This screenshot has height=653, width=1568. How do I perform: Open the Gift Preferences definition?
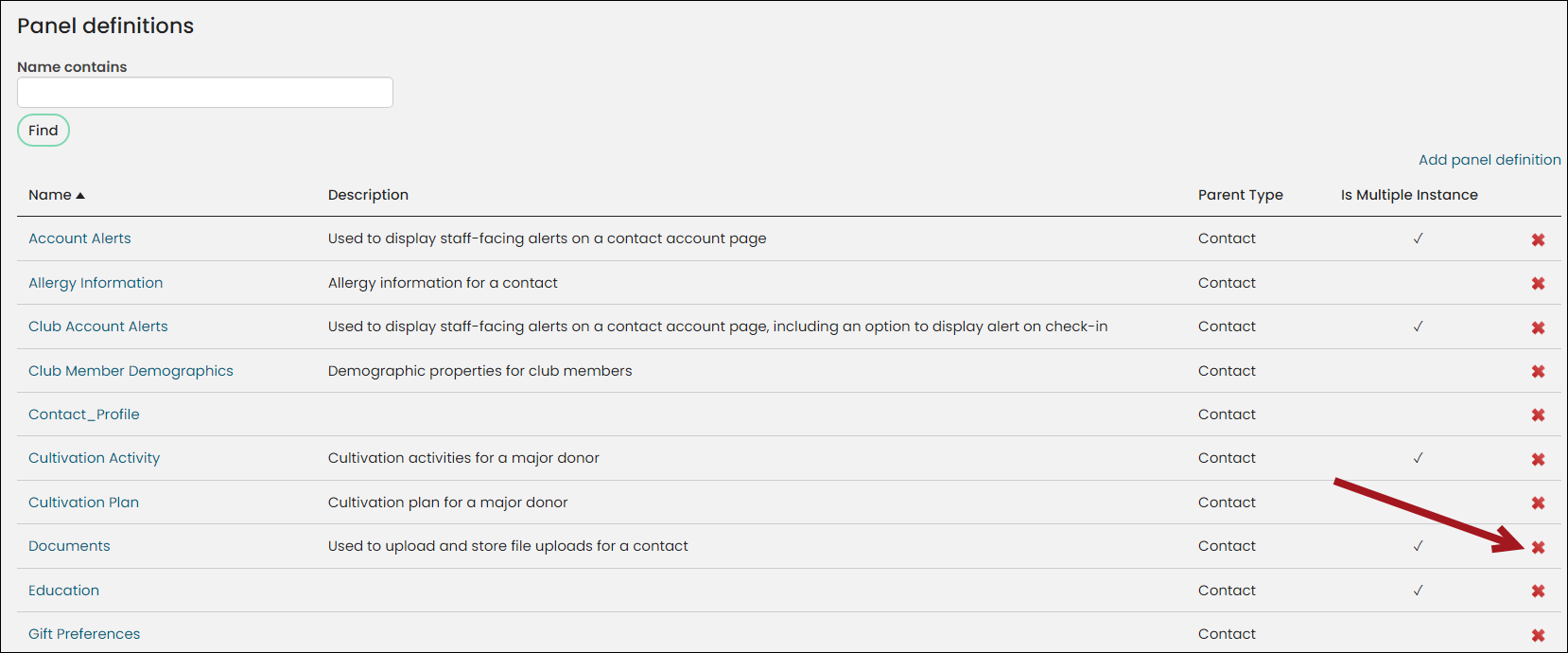84,634
